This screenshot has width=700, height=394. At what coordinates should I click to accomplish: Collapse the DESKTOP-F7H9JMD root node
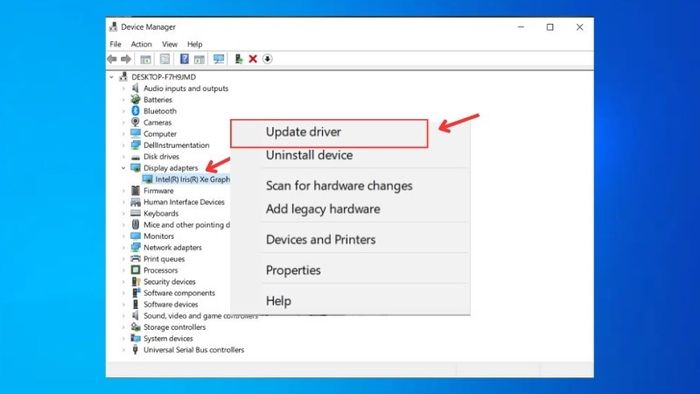point(112,77)
